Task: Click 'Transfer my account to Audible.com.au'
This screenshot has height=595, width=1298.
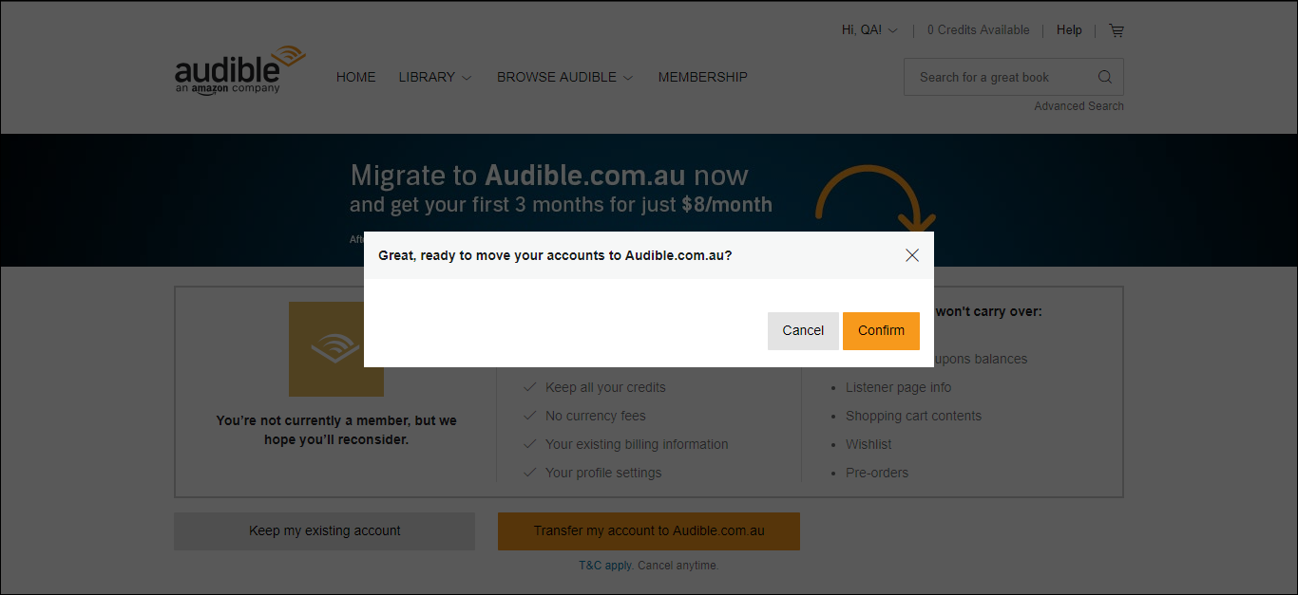Action: point(648,531)
